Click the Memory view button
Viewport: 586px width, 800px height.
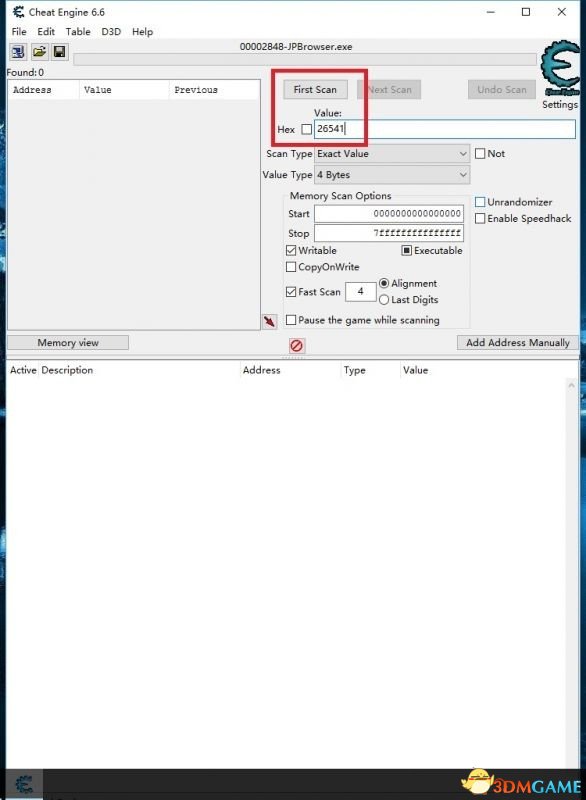coord(68,342)
